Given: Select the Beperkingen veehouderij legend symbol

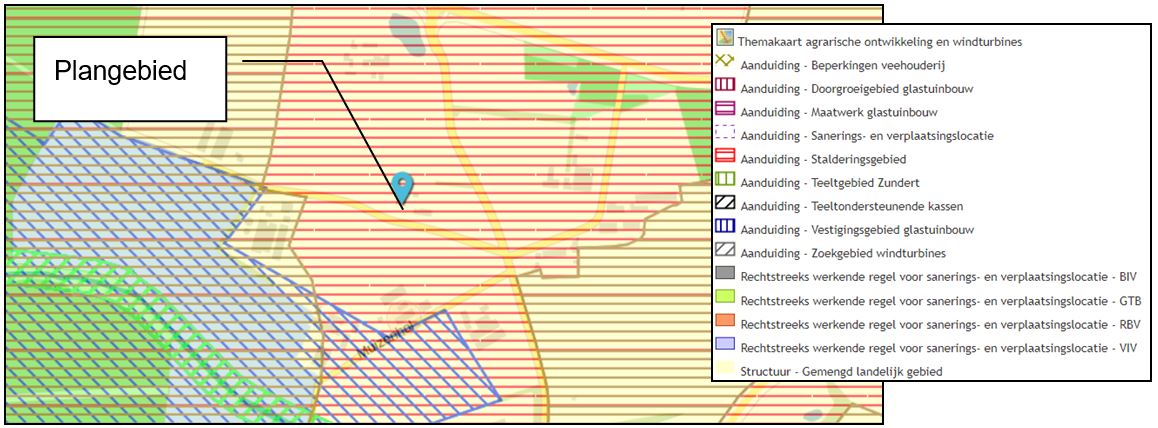Looking at the screenshot, I should (x=724, y=61).
